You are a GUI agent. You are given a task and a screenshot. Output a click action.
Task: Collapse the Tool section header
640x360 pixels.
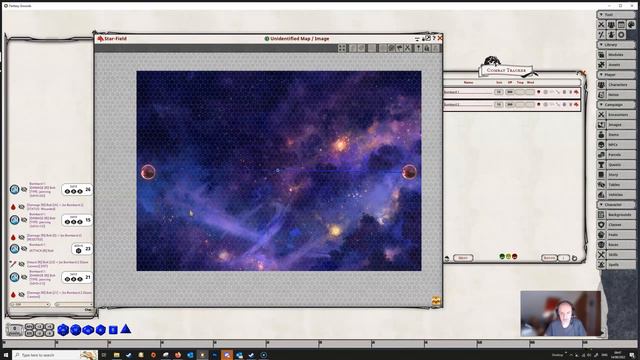(616, 15)
